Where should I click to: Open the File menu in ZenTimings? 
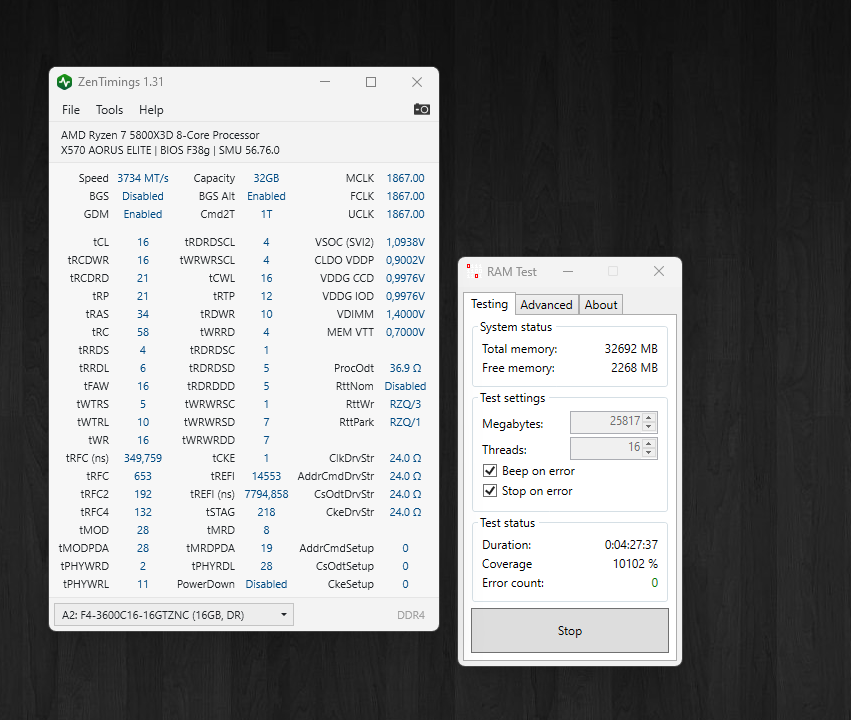(x=71, y=110)
